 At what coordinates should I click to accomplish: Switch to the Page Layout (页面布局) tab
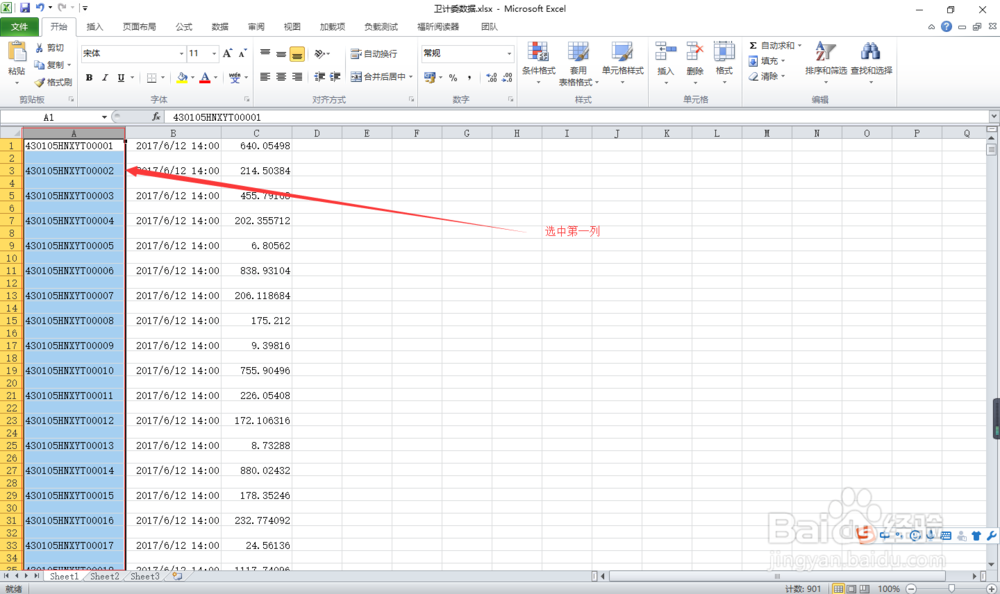point(139,27)
